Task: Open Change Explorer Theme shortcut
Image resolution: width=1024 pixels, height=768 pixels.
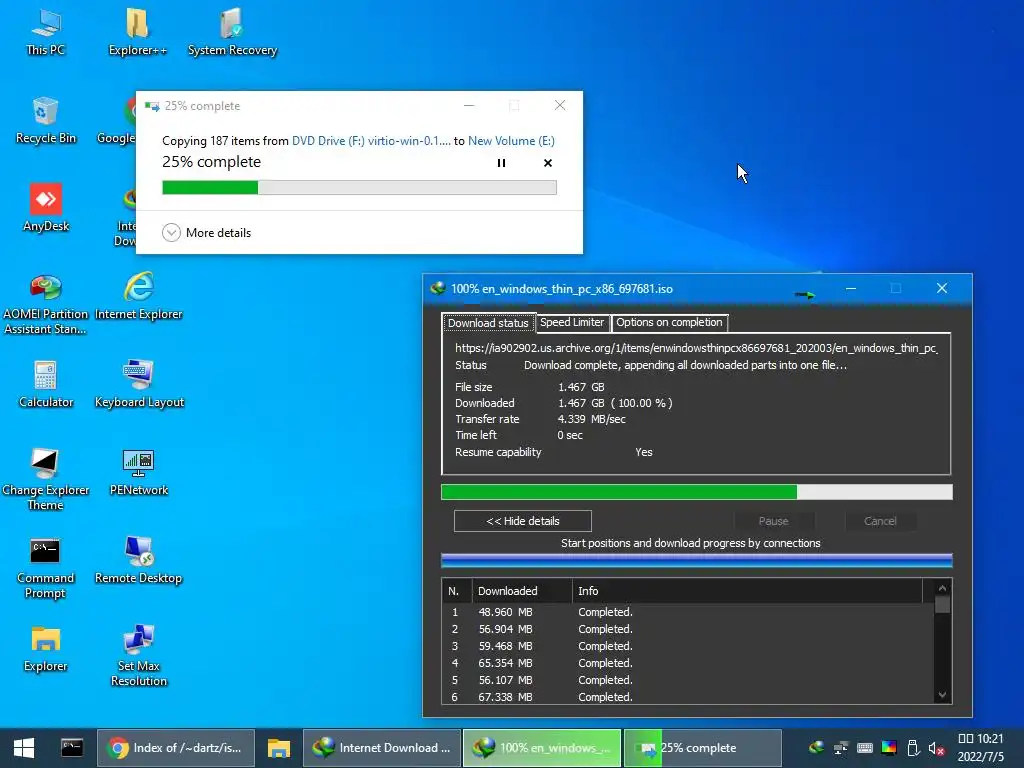Action: pos(46,479)
